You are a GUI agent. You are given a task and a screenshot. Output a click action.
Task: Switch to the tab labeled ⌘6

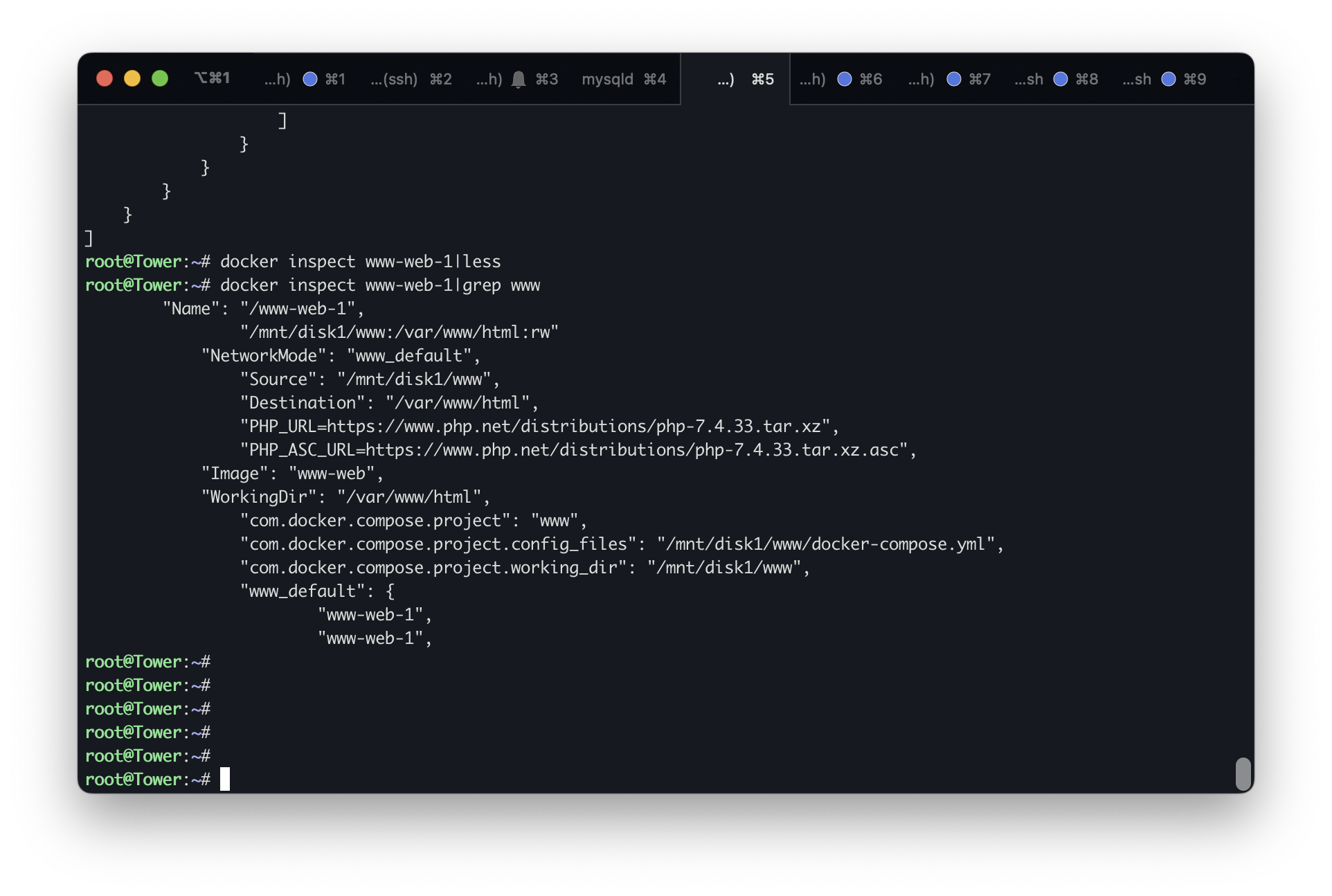(841, 79)
